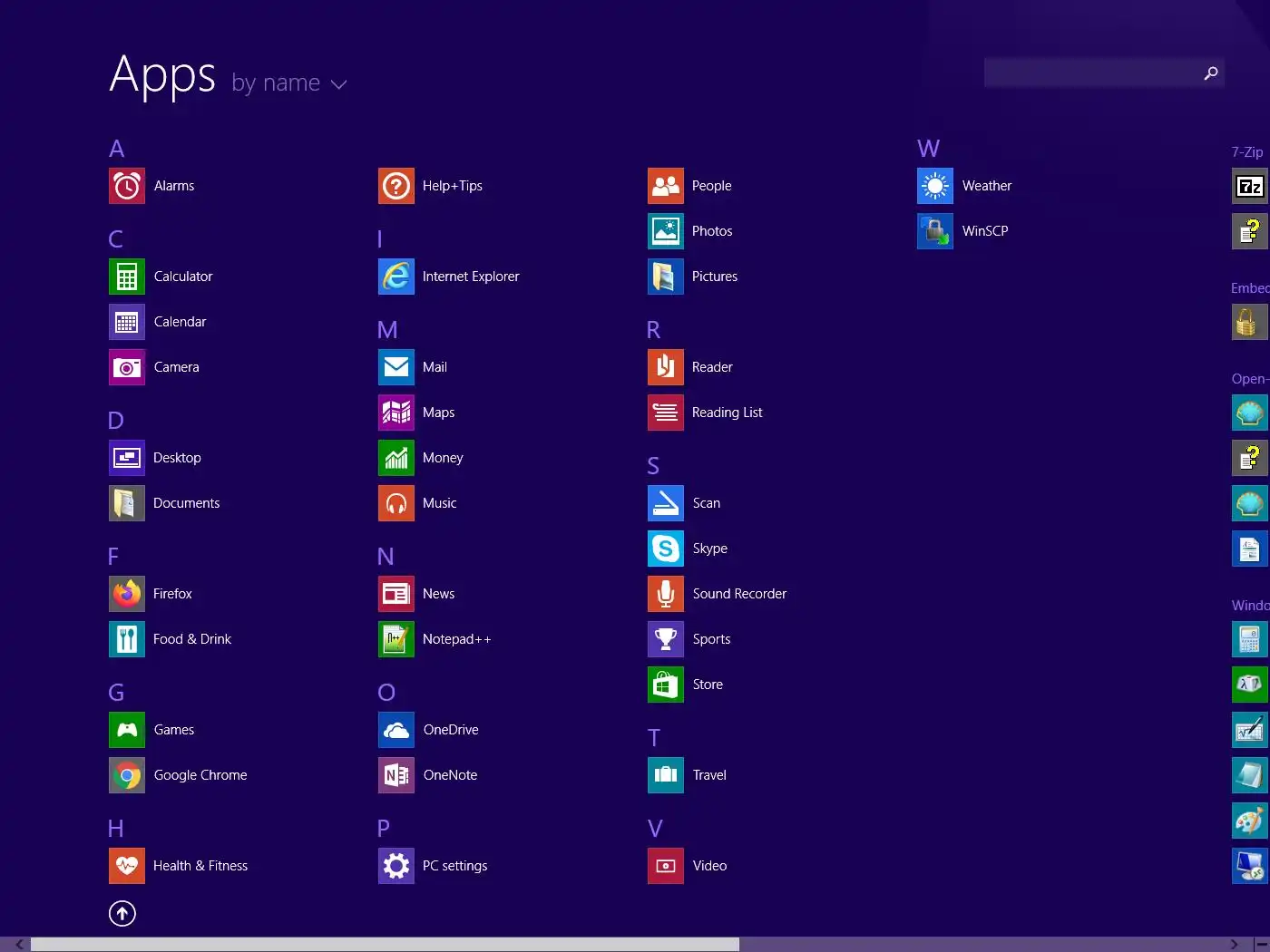Select the 'Google Chrome' label text

click(x=200, y=775)
